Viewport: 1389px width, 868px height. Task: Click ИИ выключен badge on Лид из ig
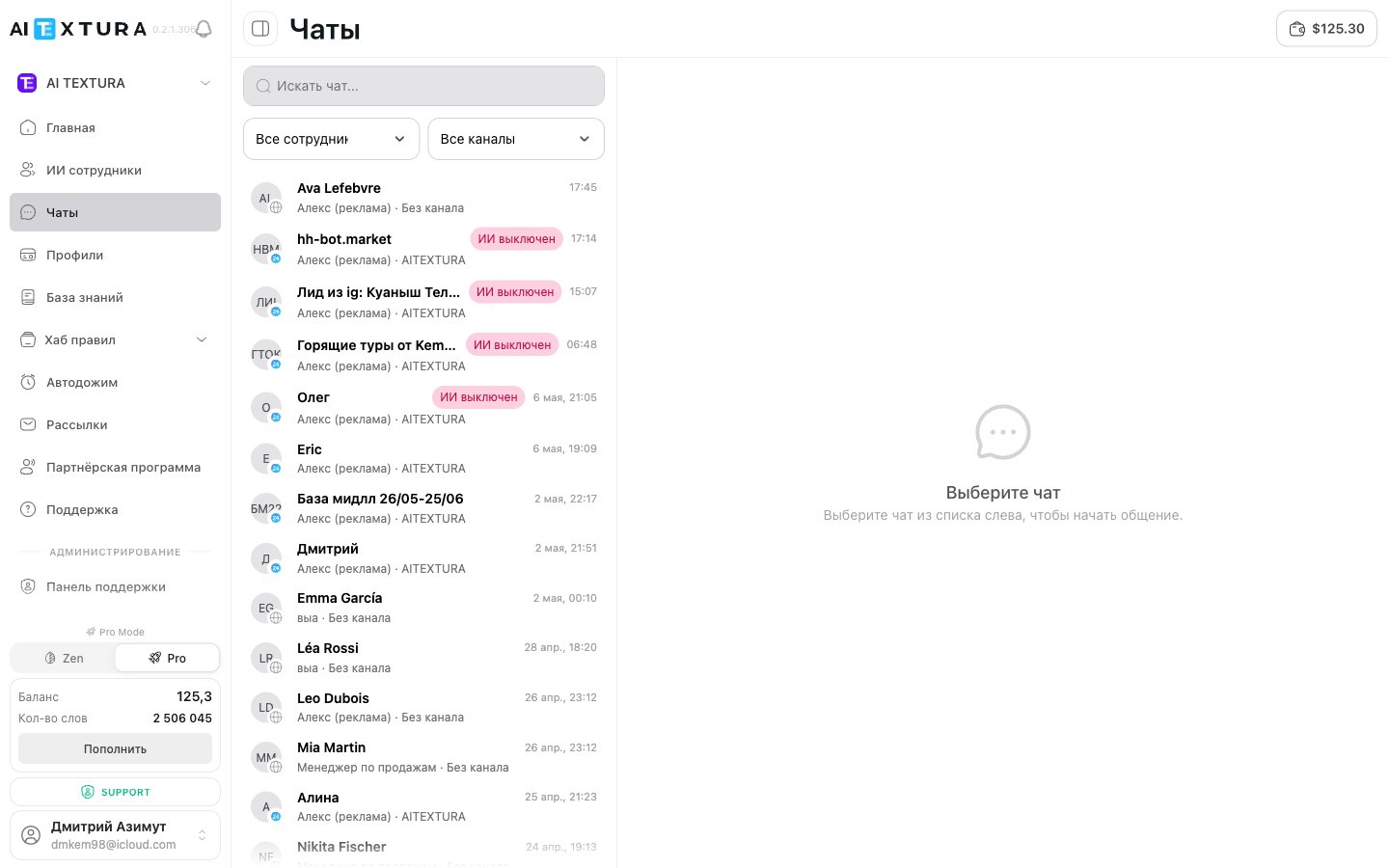[x=515, y=292]
